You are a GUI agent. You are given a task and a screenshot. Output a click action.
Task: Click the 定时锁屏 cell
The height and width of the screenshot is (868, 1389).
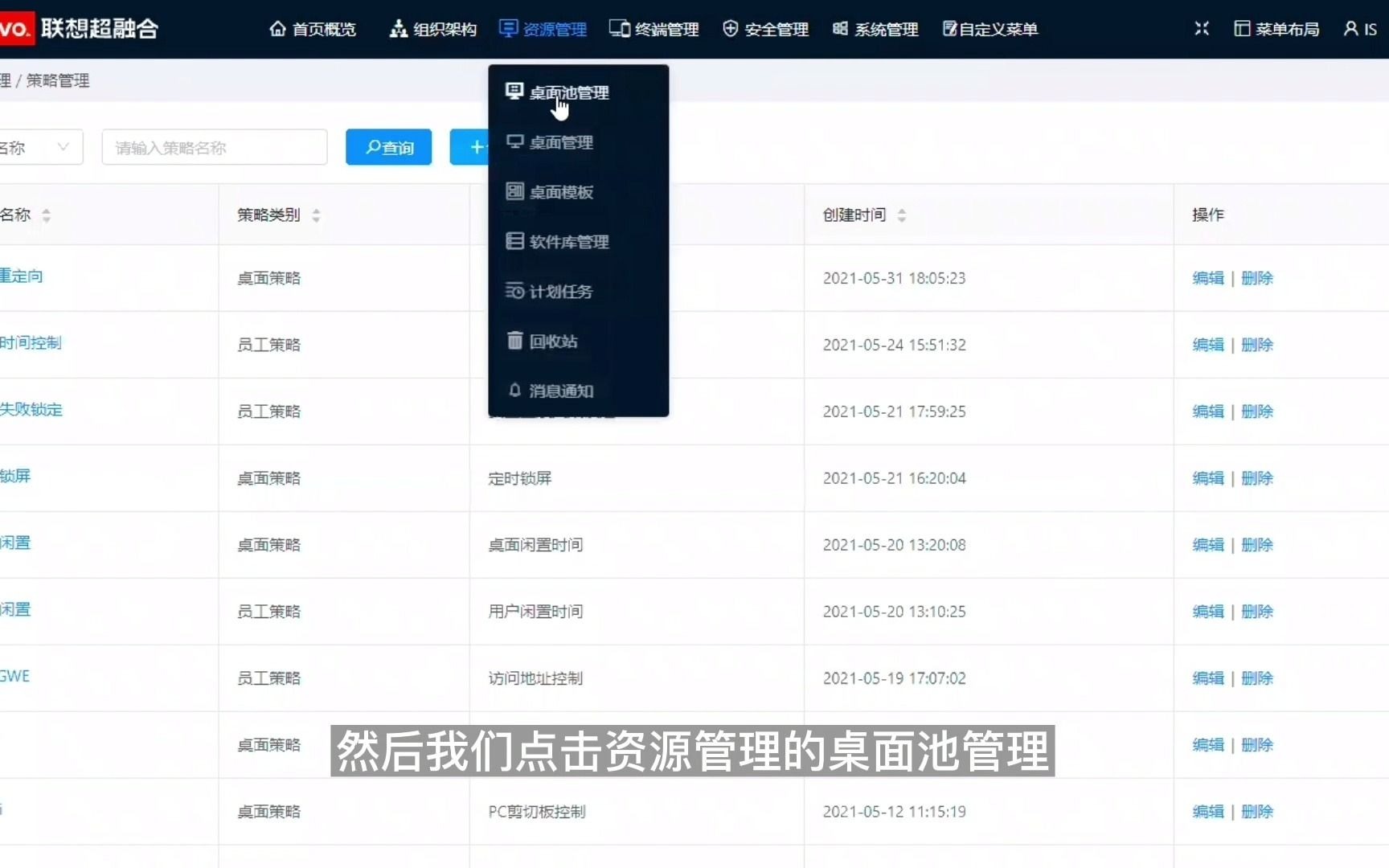pyautogui.click(x=520, y=478)
